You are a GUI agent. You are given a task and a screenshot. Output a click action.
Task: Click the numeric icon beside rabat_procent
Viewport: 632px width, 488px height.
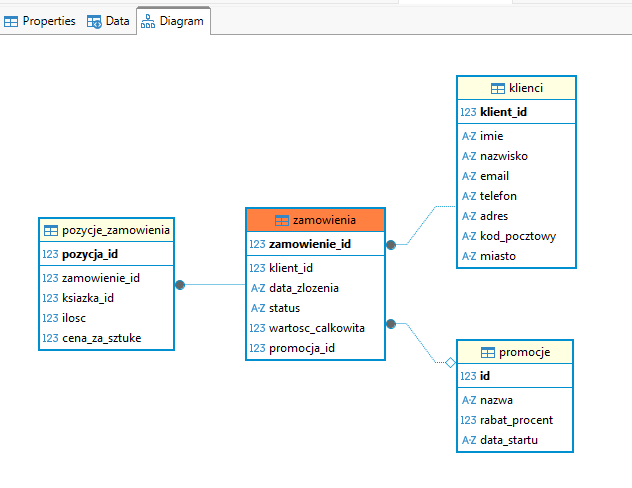(468, 420)
